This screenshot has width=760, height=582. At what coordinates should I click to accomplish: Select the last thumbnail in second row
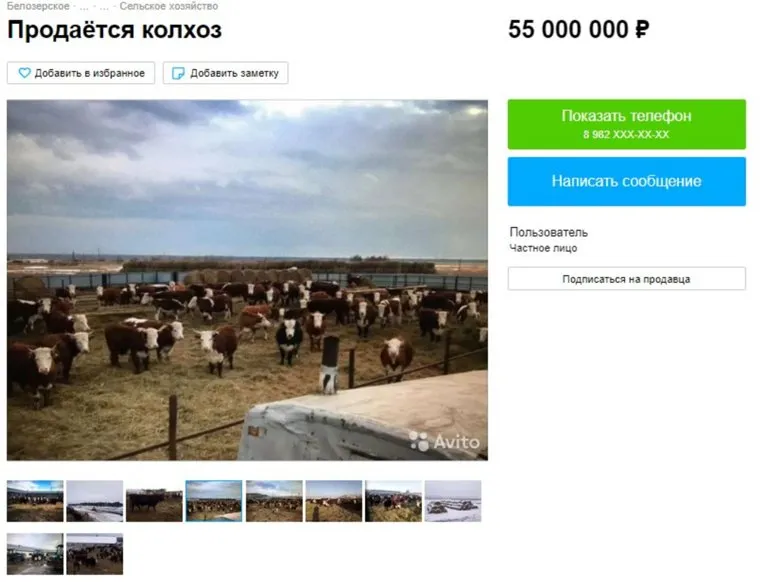(x=95, y=554)
